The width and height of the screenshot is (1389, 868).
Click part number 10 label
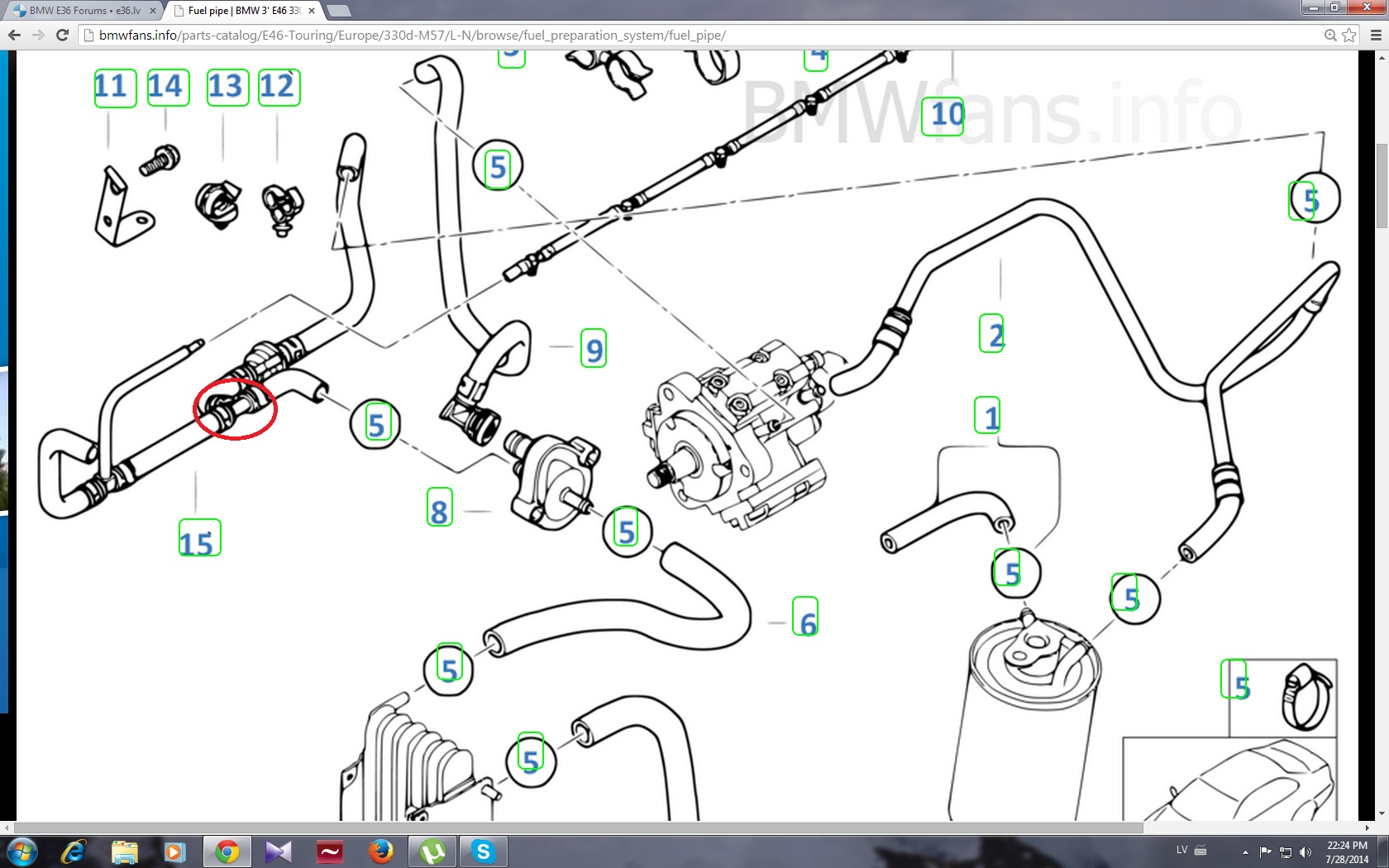tap(946, 115)
